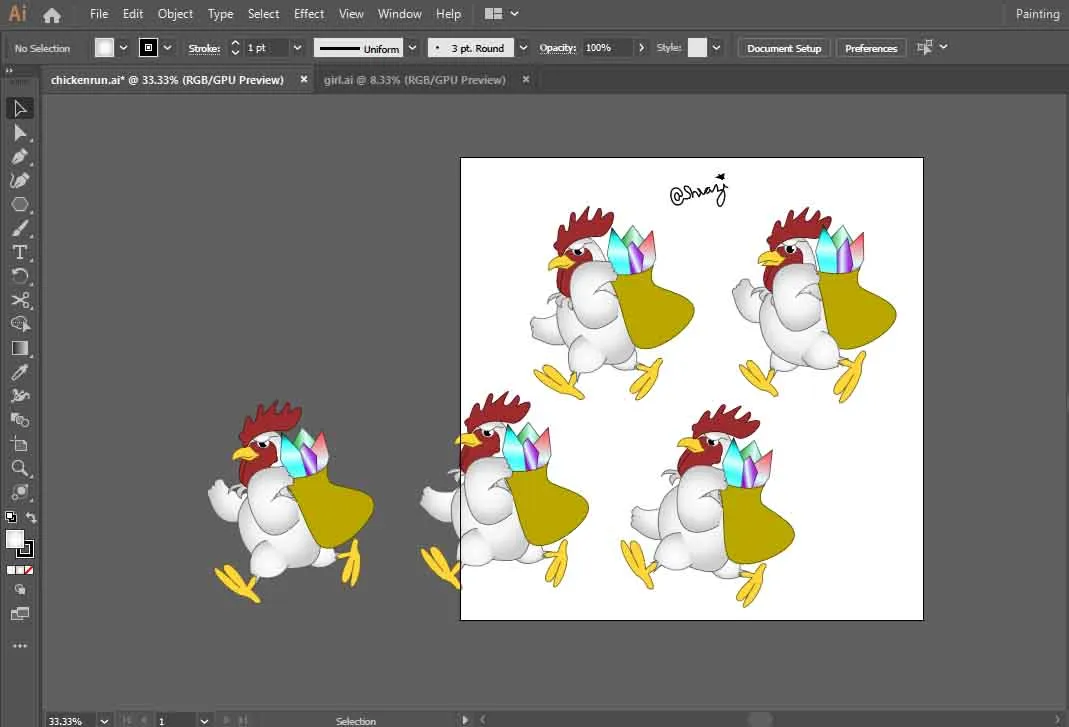Select the Selection tool (black arrow)
The height and width of the screenshot is (727, 1069).
tap(20, 108)
